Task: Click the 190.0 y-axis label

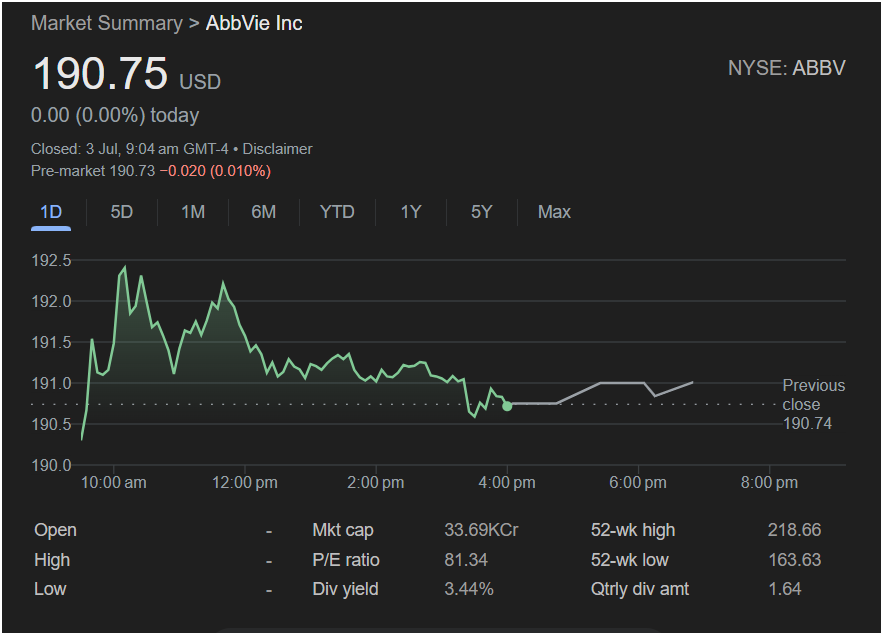Action: point(51,466)
